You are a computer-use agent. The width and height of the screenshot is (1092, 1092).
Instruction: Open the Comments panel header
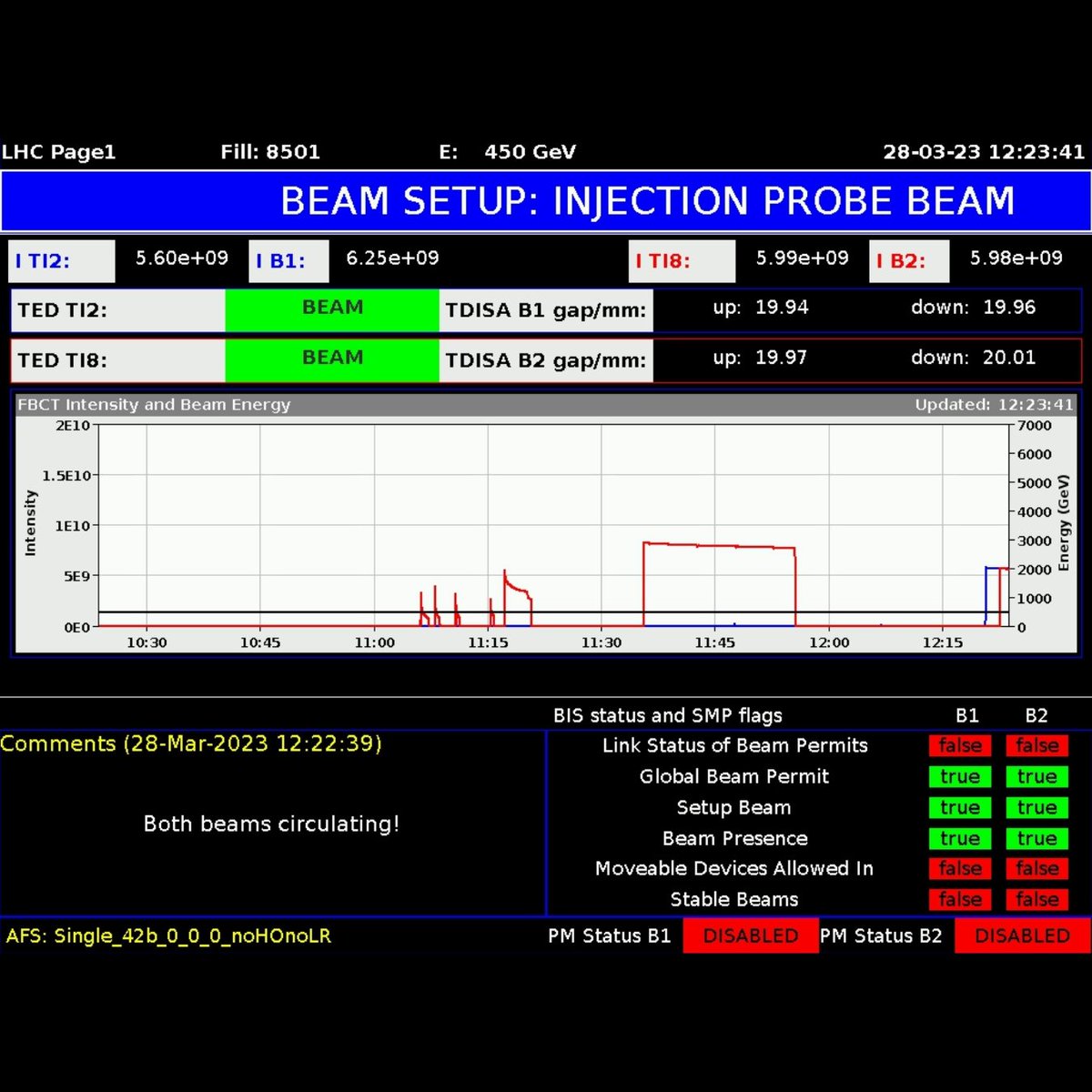191,743
